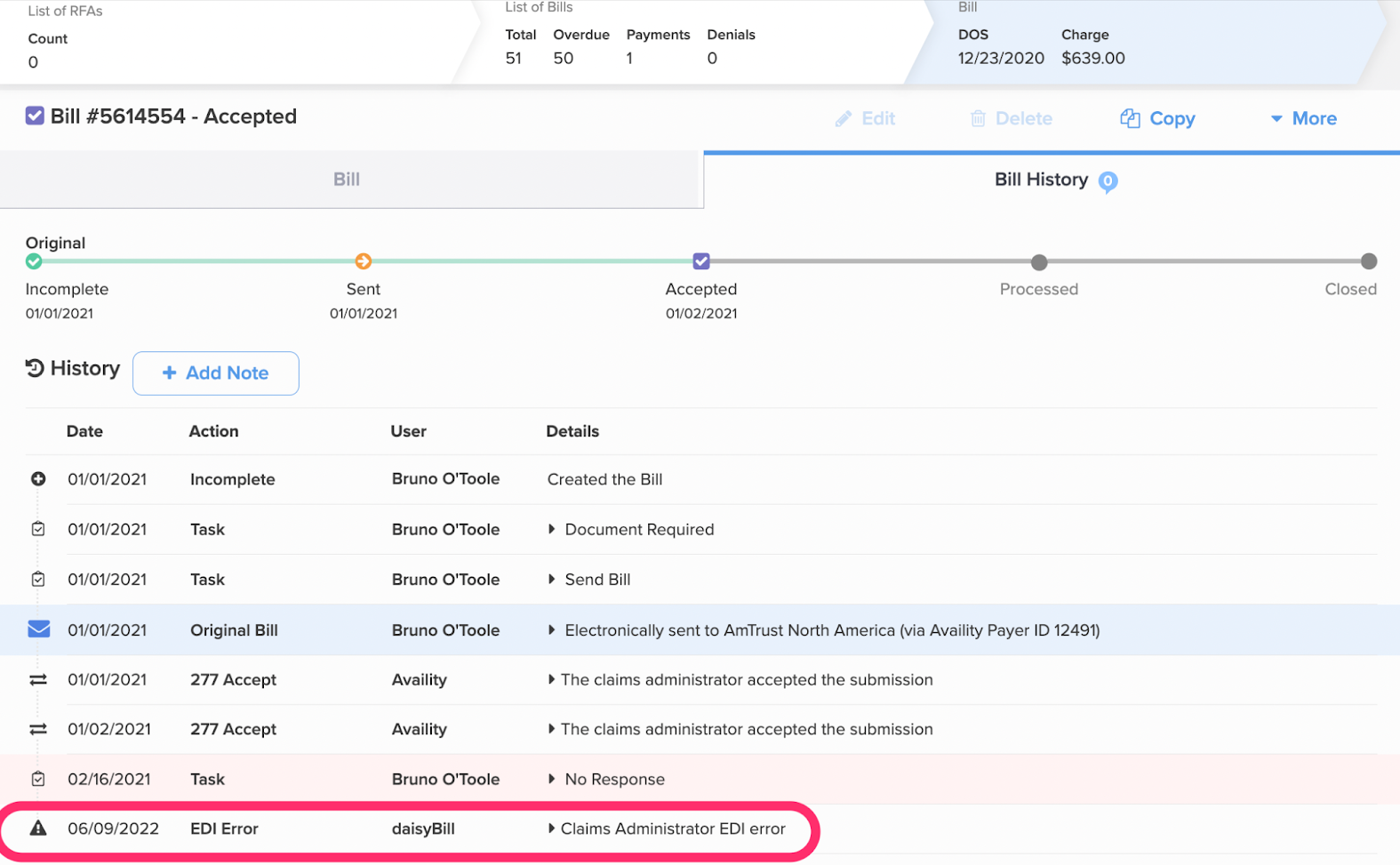Click the Processed step dot on progress tracker
Screen dimensions: 1400x865
[1039, 262]
